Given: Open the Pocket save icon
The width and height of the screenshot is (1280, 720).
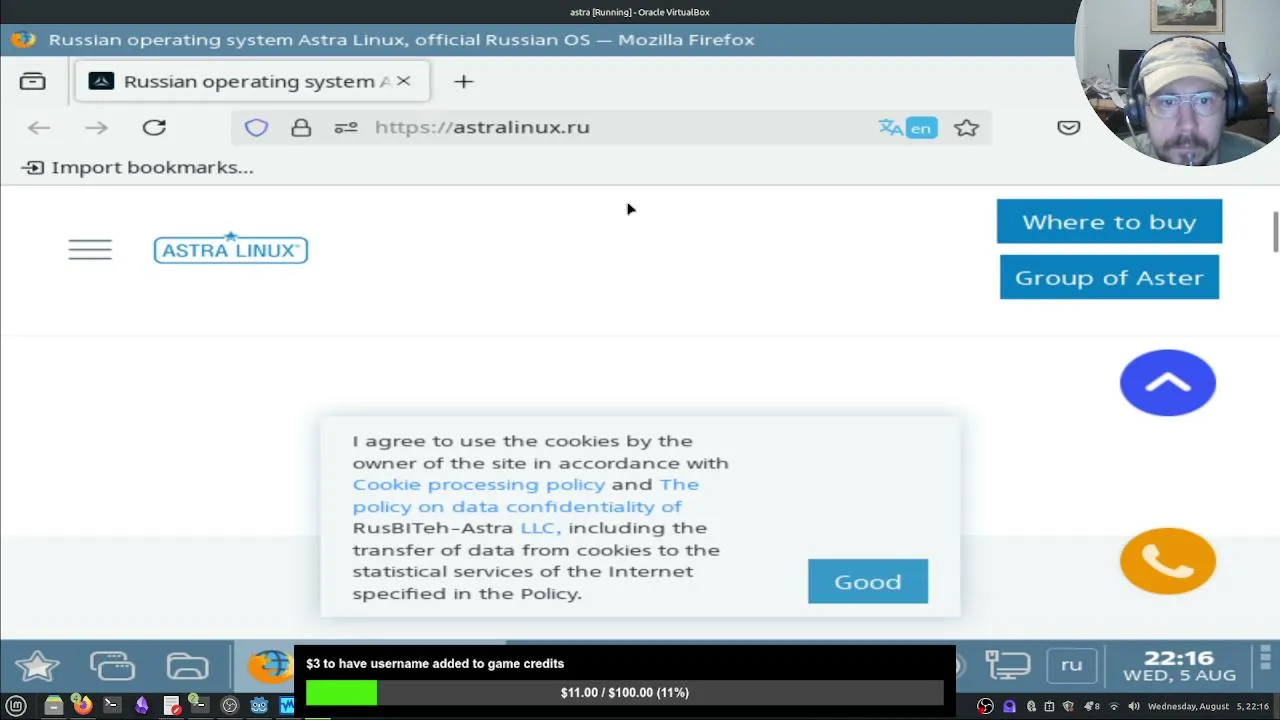Looking at the screenshot, I should click(x=1069, y=127).
